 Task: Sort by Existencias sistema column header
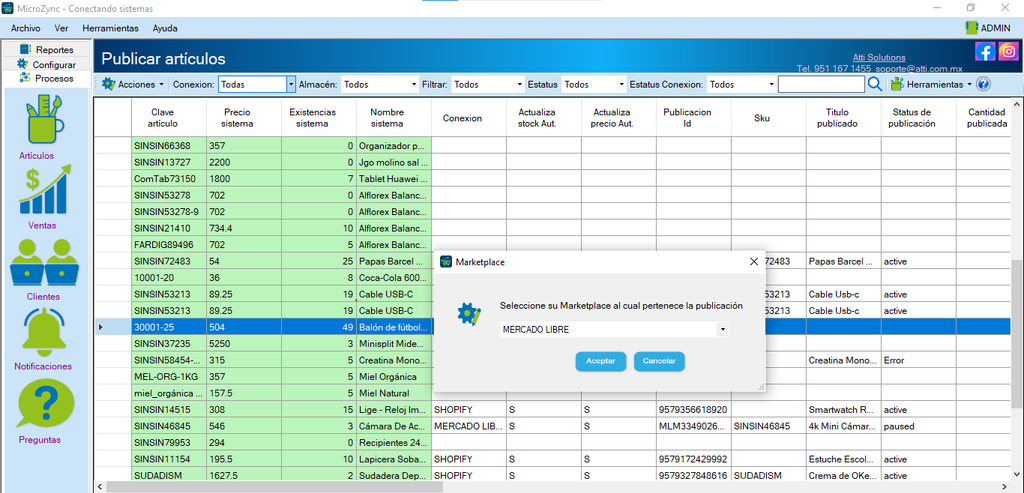pyautogui.click(x=319, y=118)
